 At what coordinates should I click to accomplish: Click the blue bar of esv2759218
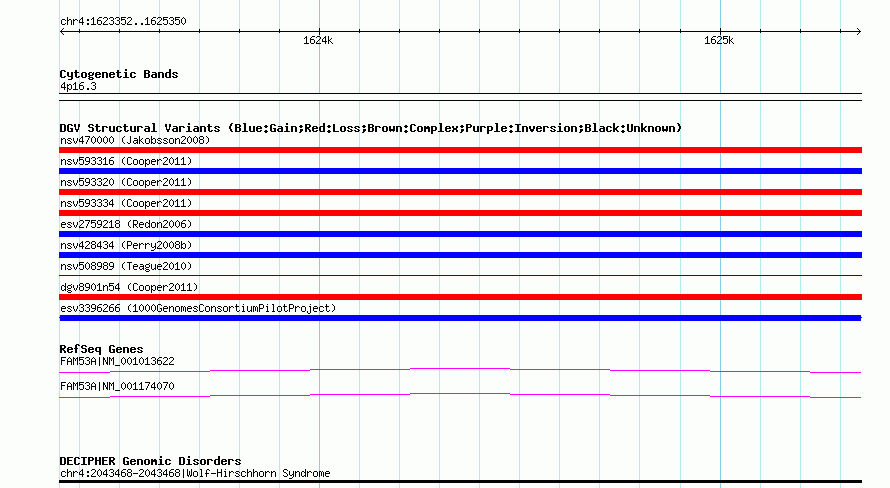(460, 234)
